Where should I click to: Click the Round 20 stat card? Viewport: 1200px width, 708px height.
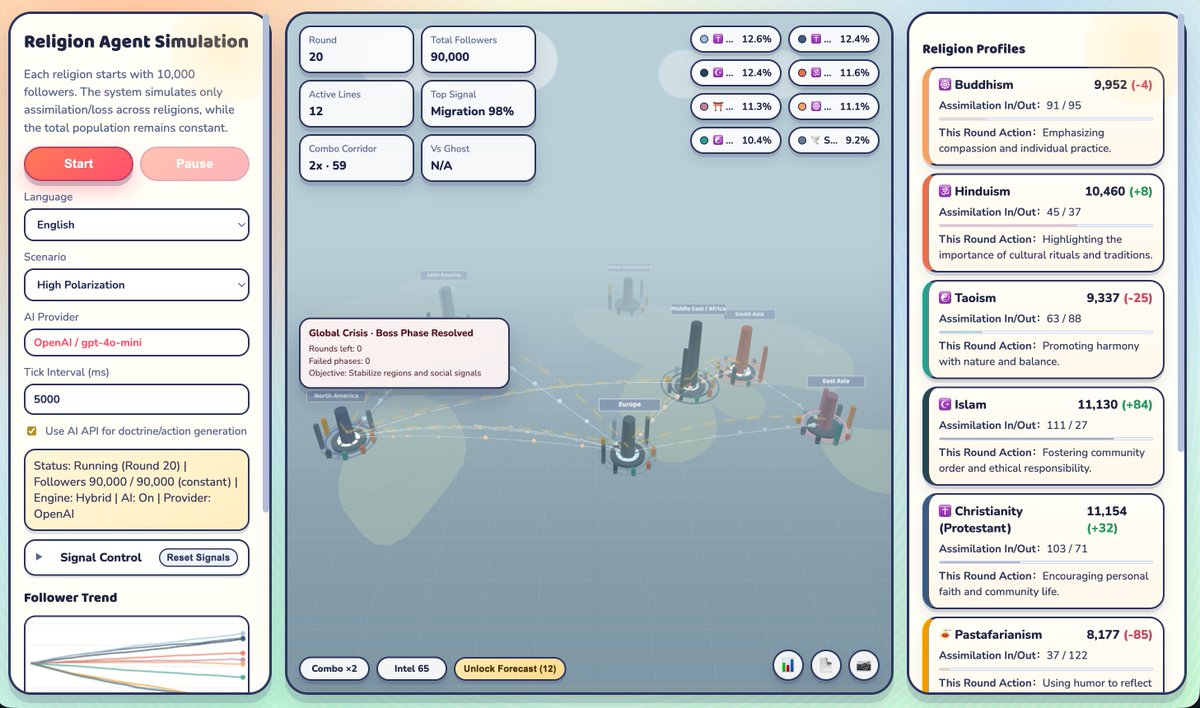coord(357,50)
